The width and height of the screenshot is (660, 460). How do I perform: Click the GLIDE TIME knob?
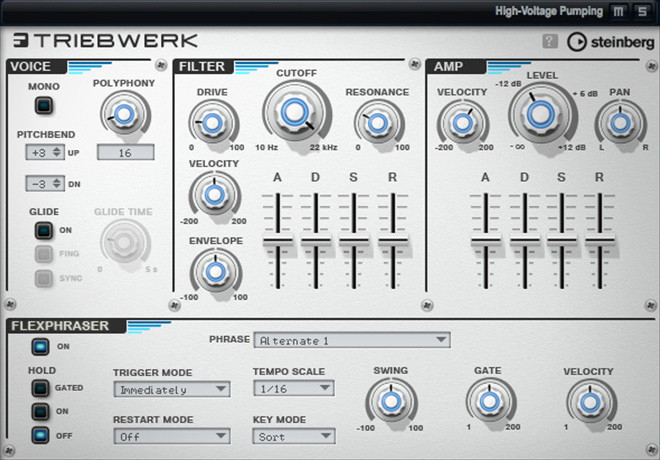(124, 242)
